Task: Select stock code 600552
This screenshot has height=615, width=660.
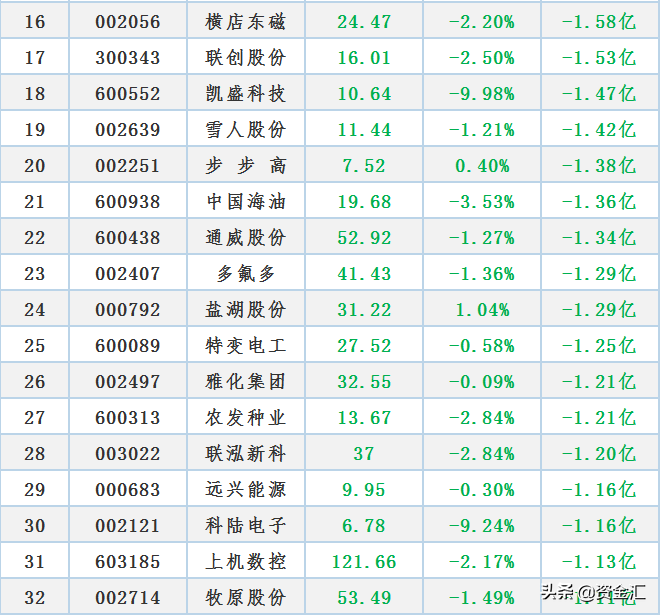Action: point(128,94)
